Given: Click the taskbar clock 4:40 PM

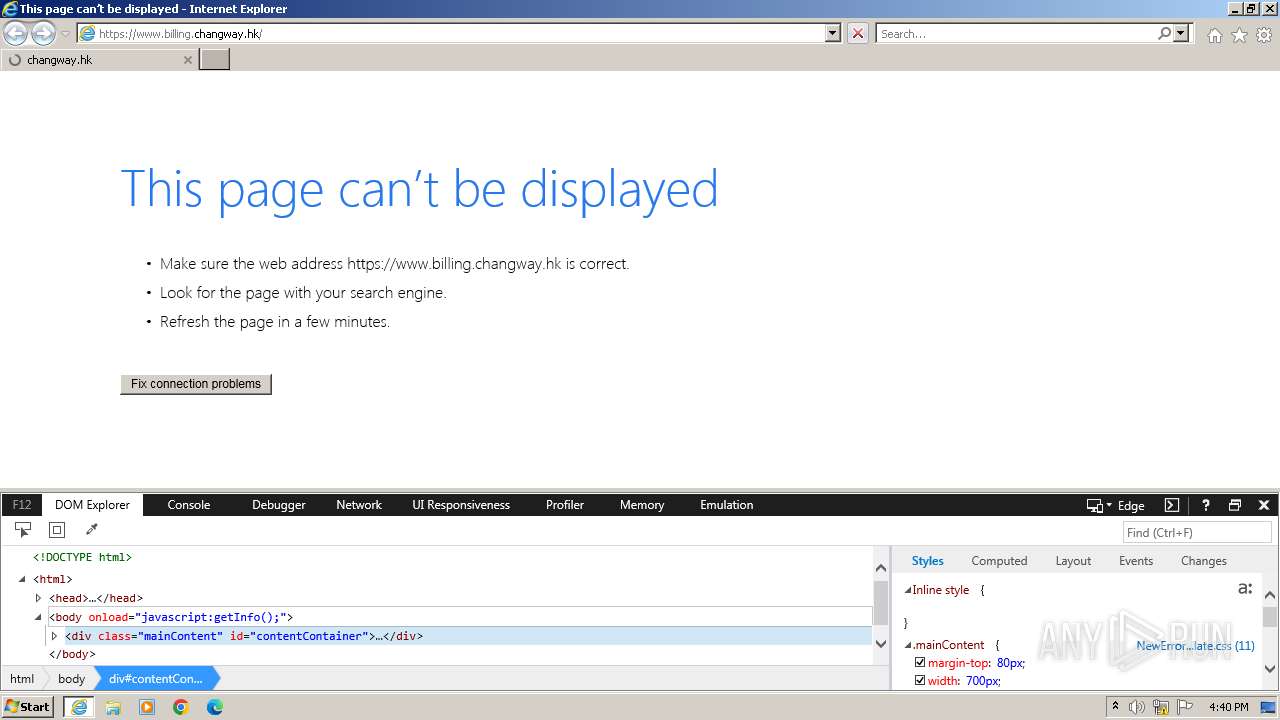Looking at the screenshot, I should (1228, 707).
